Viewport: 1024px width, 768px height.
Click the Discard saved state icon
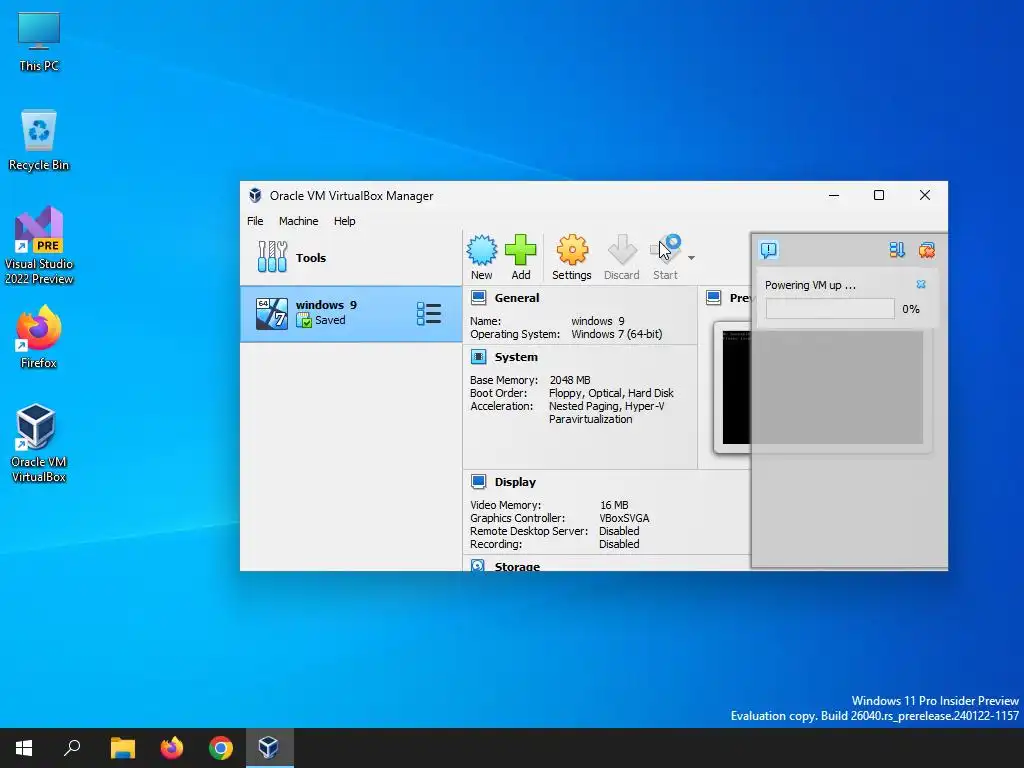click(622, 250)
